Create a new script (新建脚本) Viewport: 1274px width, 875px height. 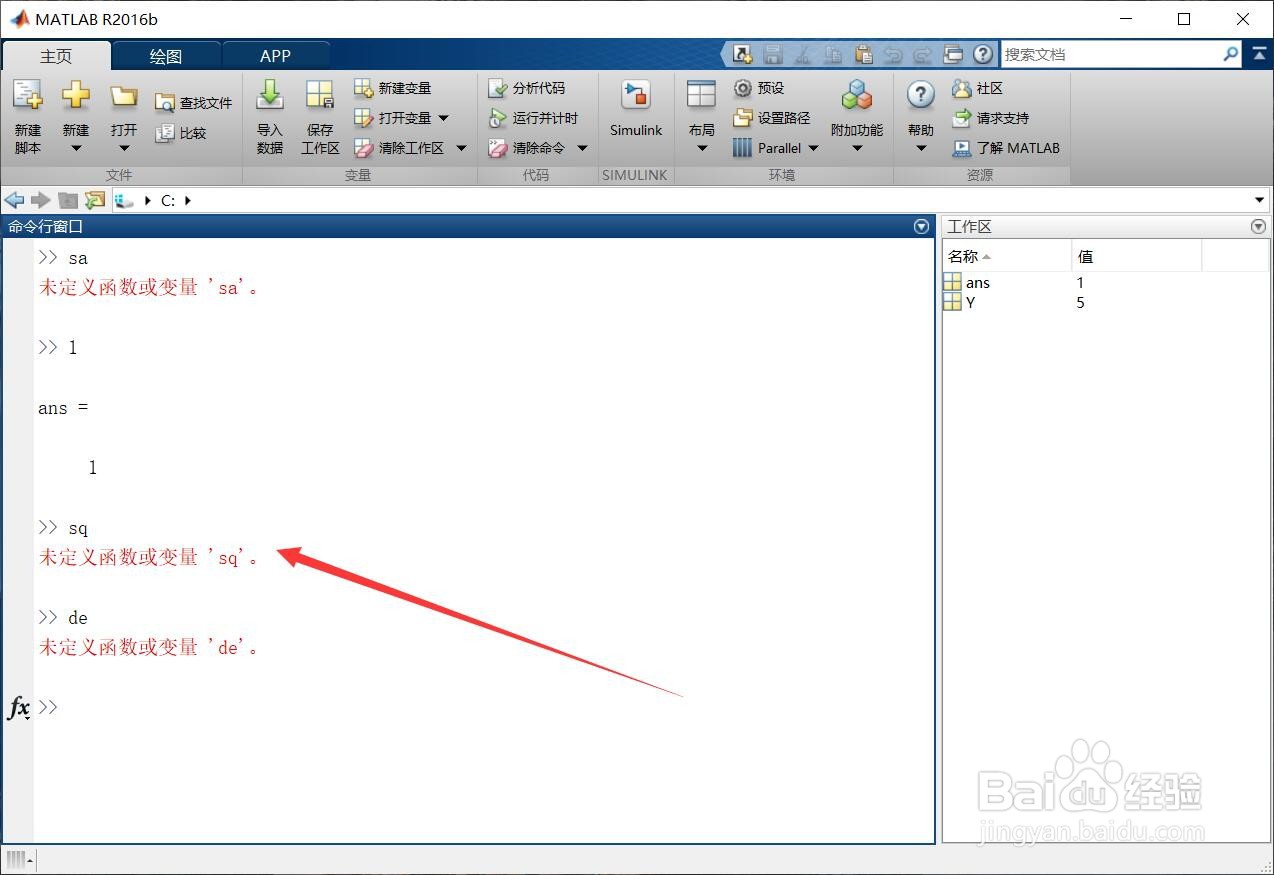pos(28,118)
